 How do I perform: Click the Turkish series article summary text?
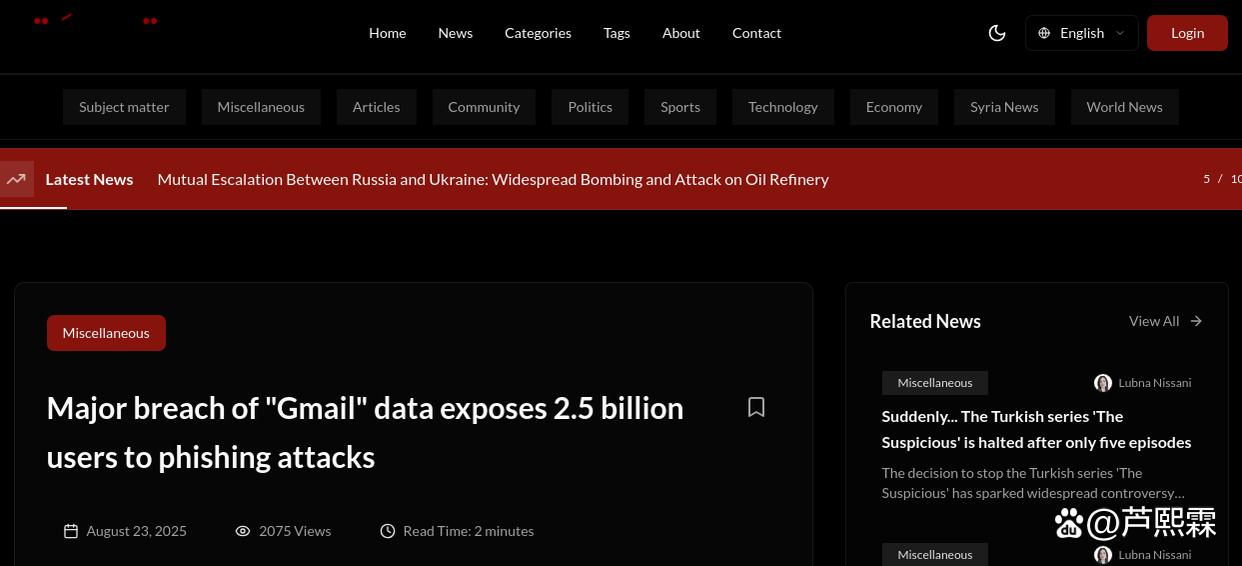point(1034,483)
